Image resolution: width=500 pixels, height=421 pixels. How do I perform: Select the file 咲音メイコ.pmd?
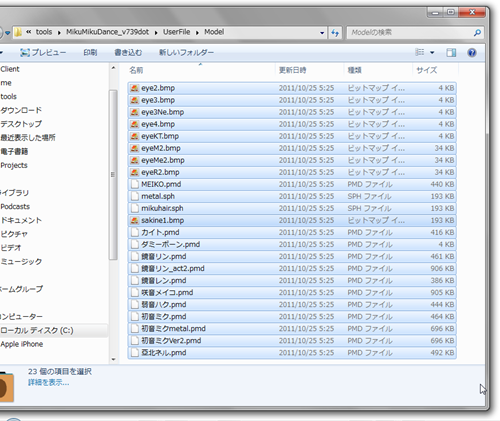pyautogui.click(x=292, y=292)
